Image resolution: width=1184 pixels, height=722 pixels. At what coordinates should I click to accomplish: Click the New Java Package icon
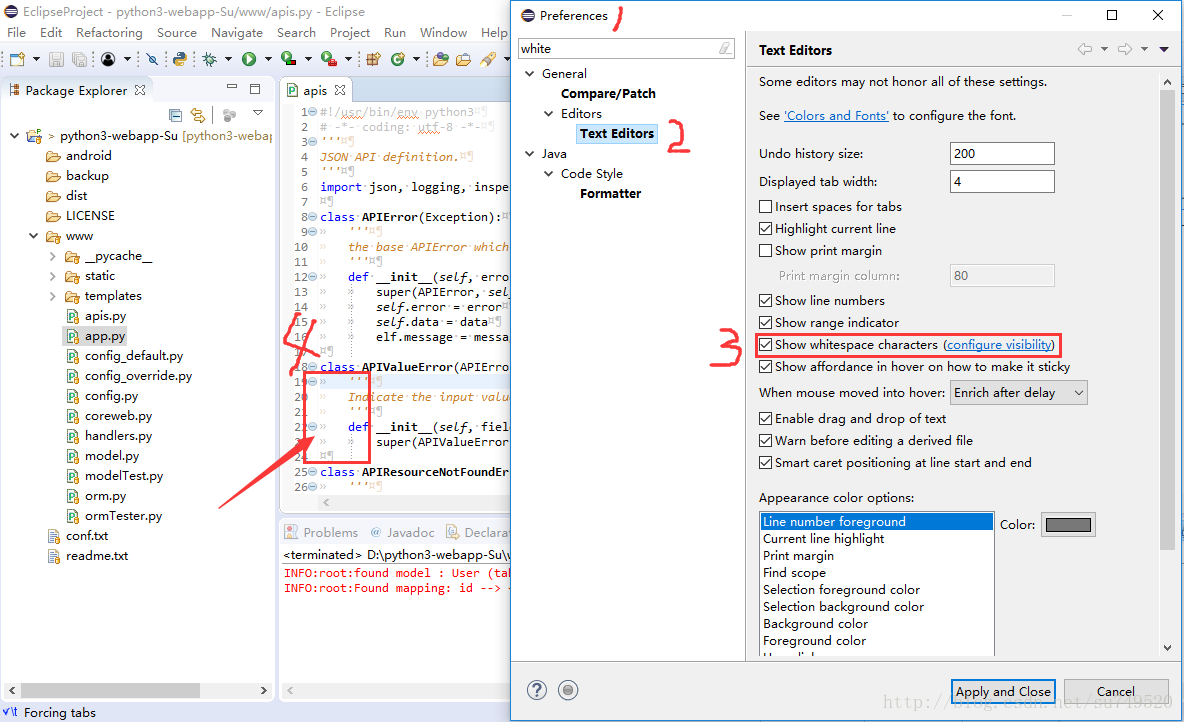373,59
